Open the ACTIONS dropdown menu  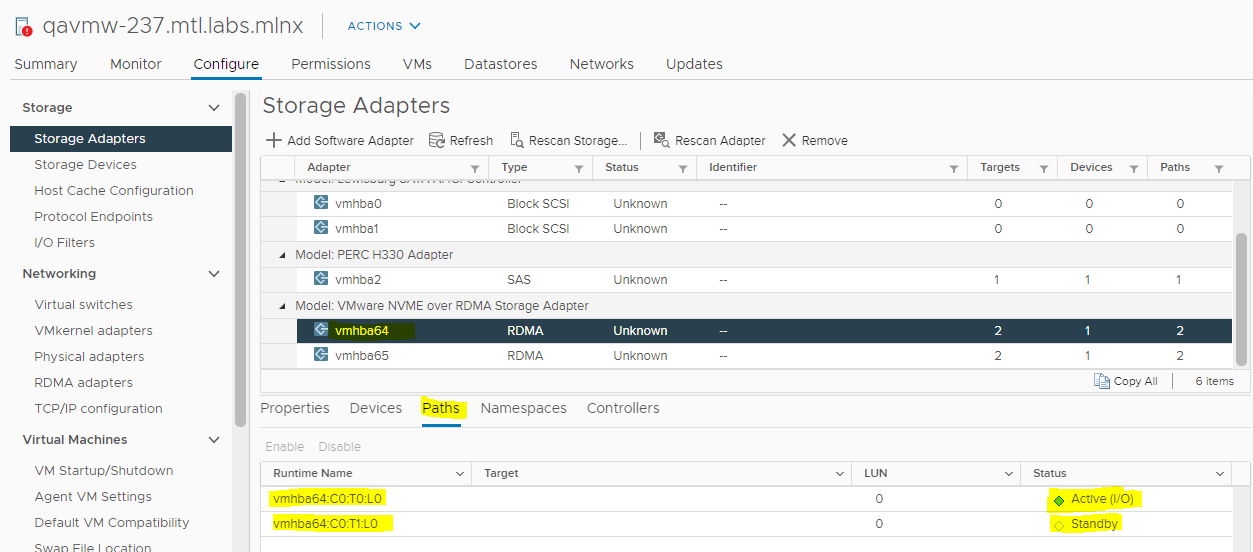(x=384, y=26)
